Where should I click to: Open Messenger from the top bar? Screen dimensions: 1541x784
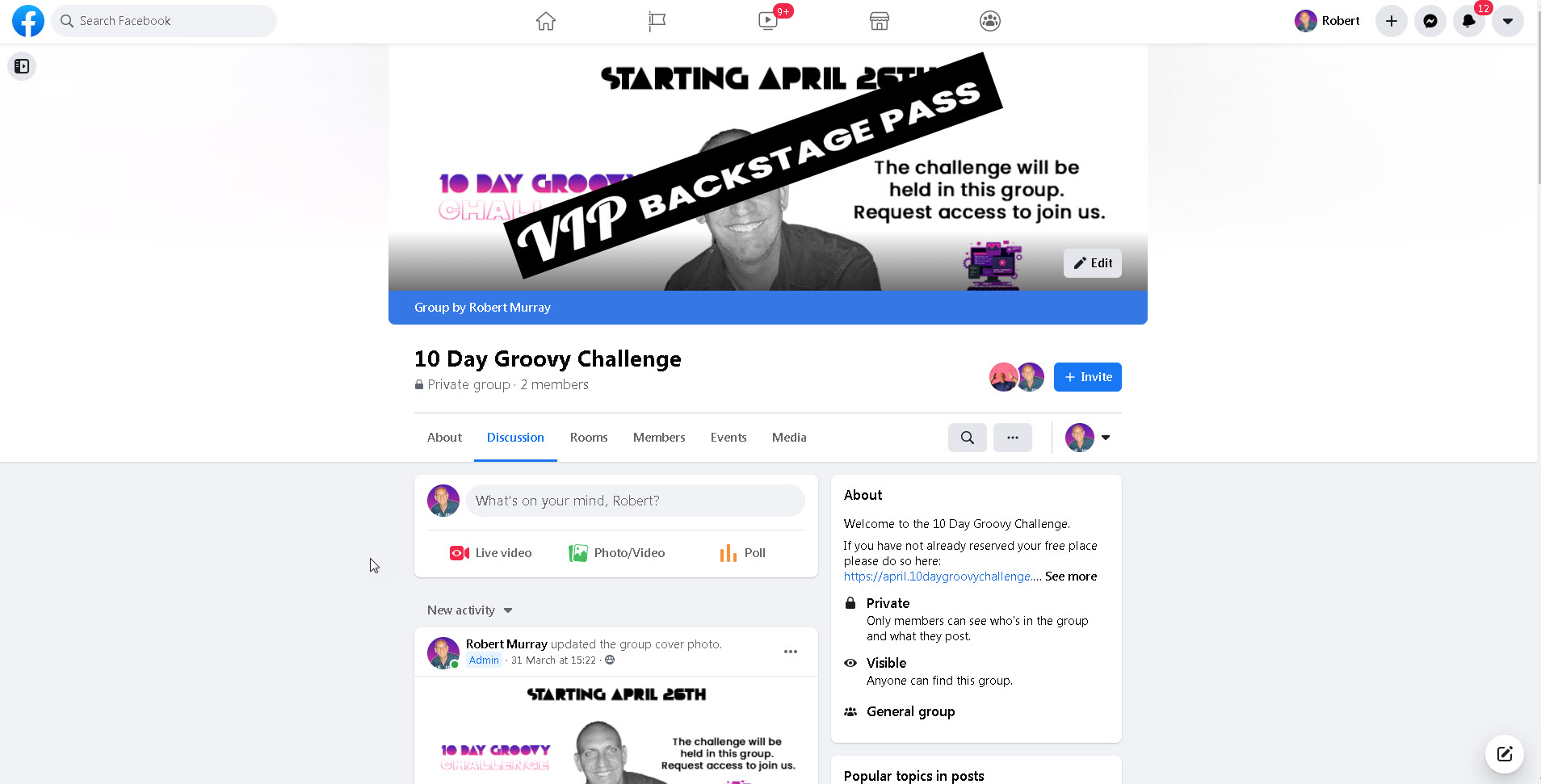coord(1430,21)
